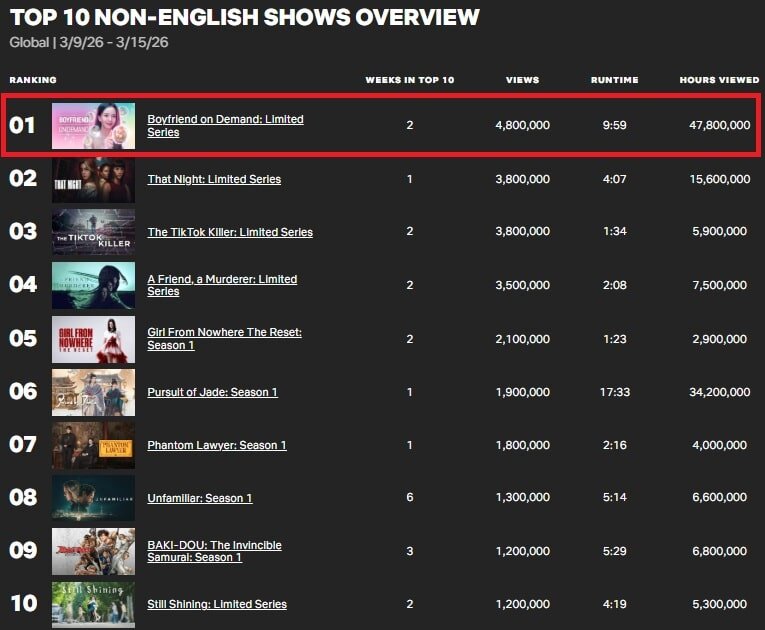
Task: Click the rank number 04
Action: tap(23, 285)
